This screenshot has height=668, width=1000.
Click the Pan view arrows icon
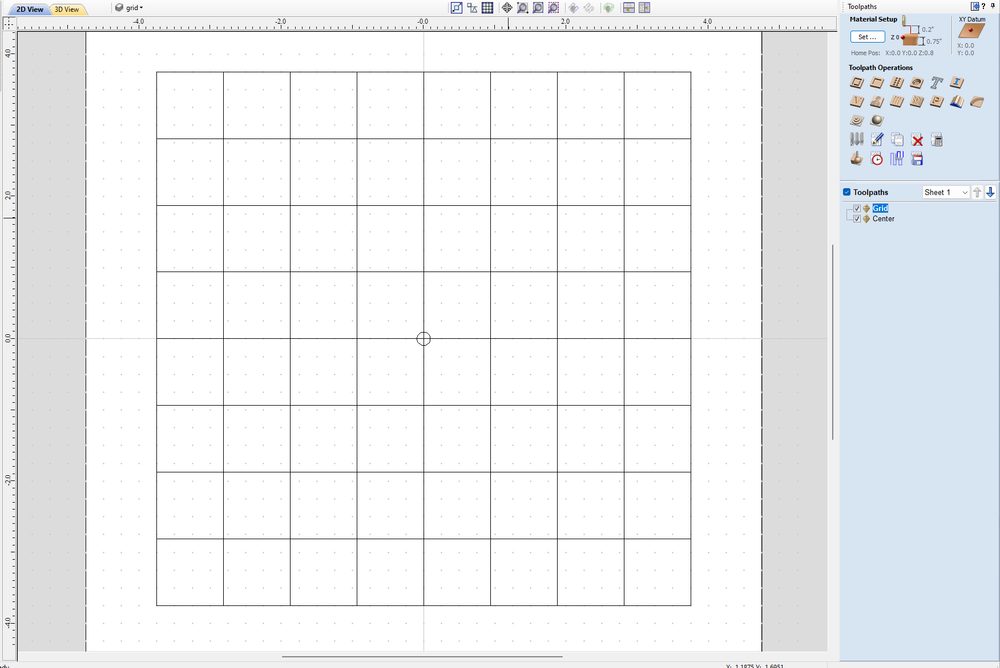507,8
